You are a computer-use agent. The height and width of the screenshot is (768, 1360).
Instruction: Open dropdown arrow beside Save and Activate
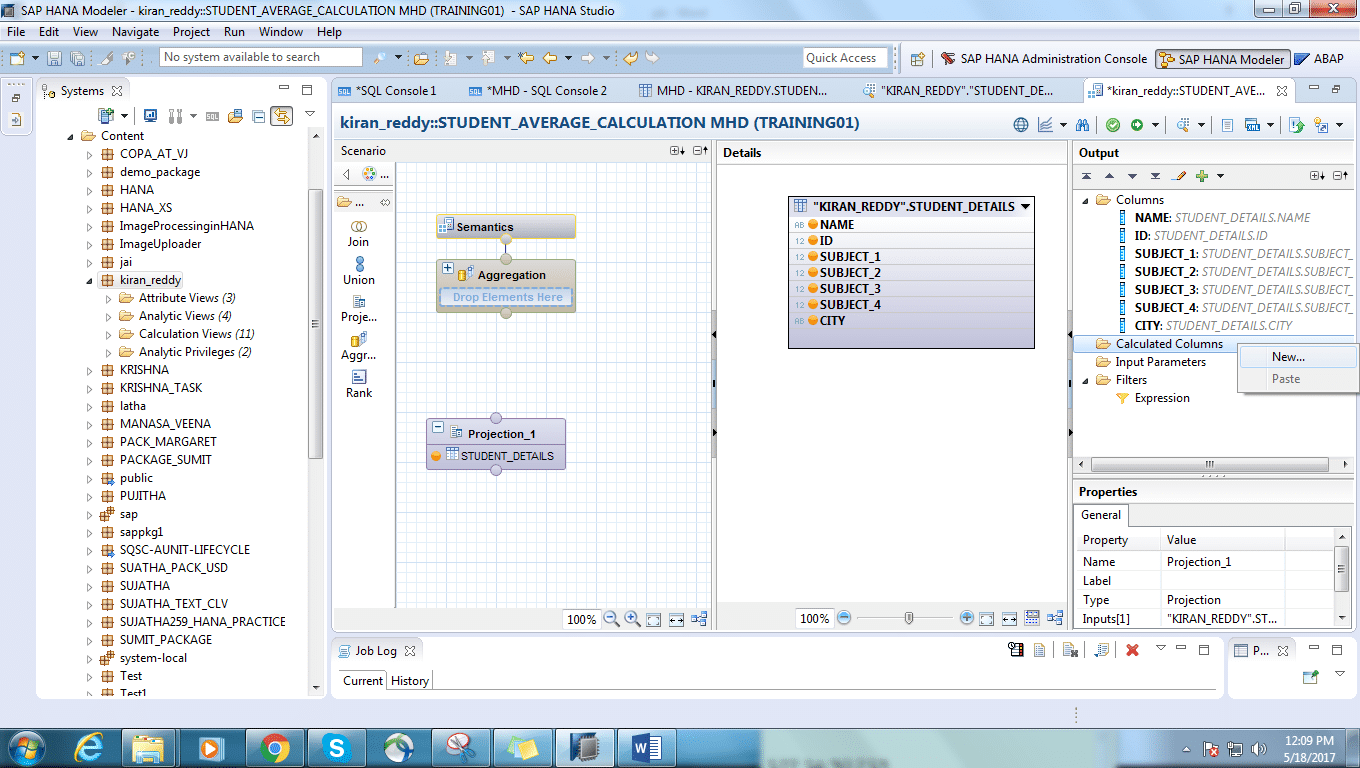pyautogui.click(x=1155, y=125)
